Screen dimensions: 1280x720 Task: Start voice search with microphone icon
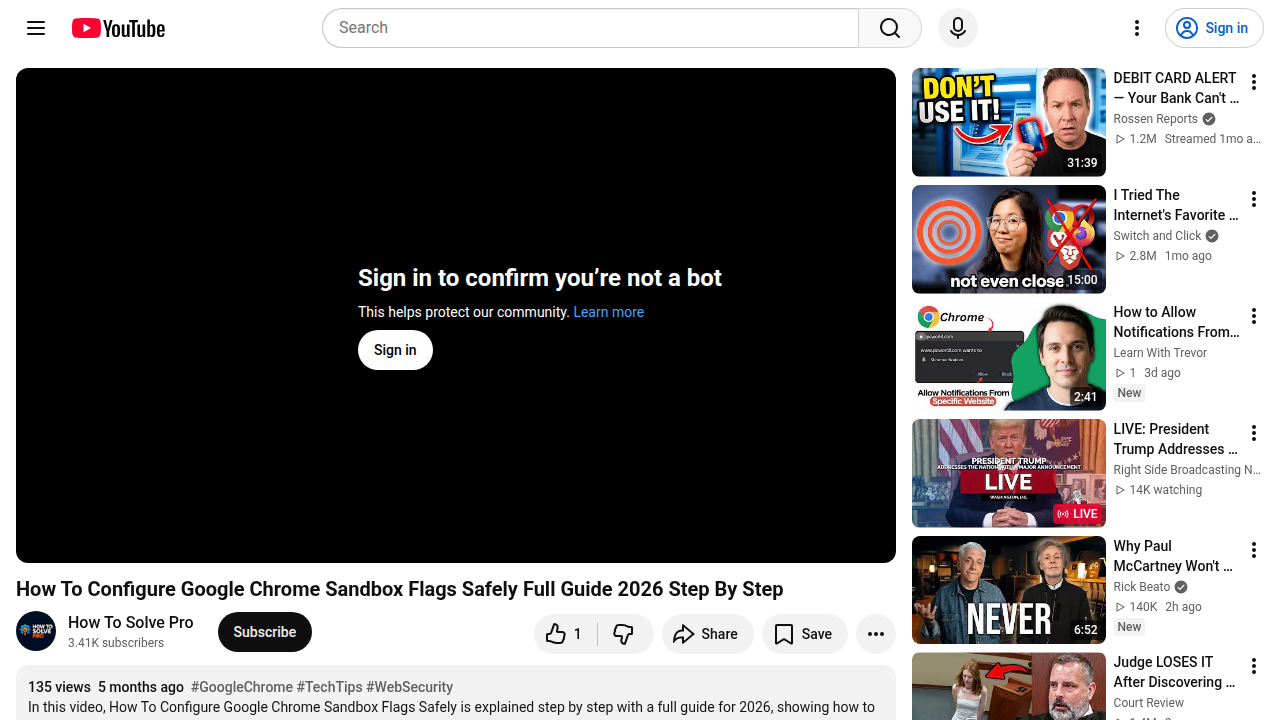tap(958, 28)
